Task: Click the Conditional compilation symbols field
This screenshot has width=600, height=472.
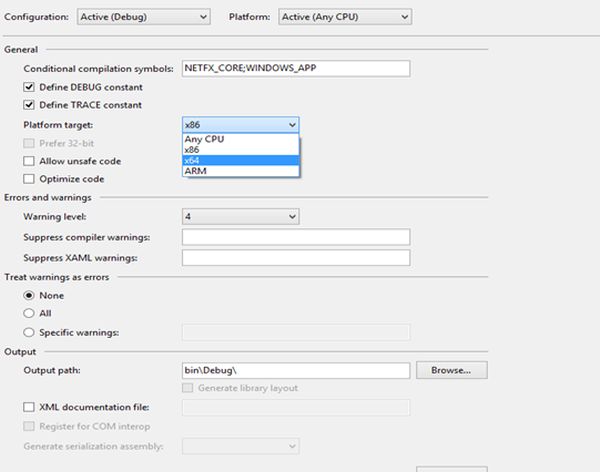Action: coord(296,69)
